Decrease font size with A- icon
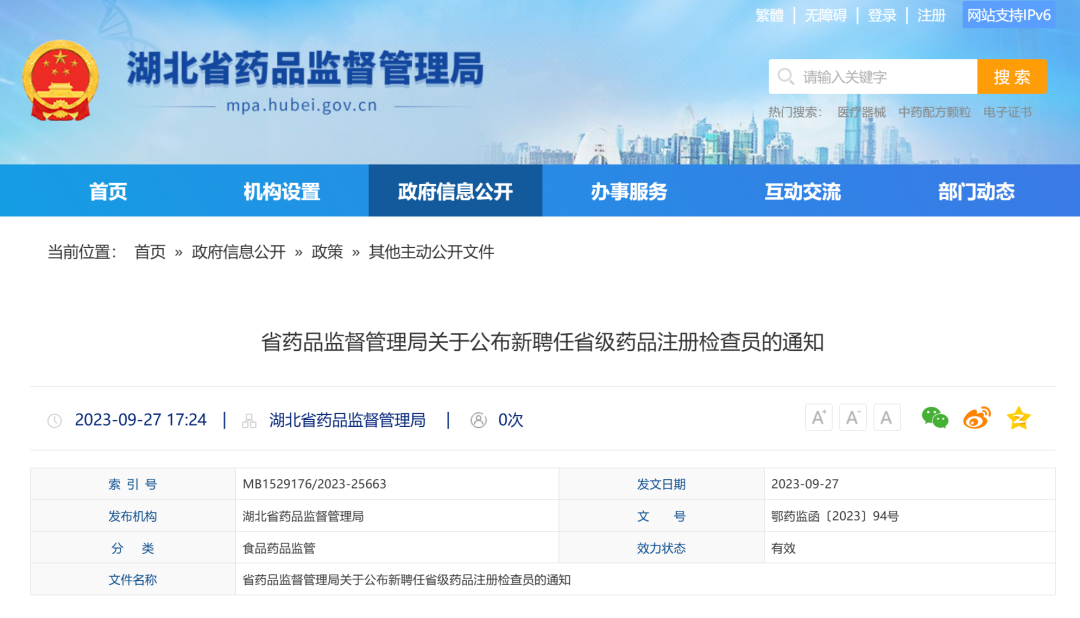 [852, 418]
